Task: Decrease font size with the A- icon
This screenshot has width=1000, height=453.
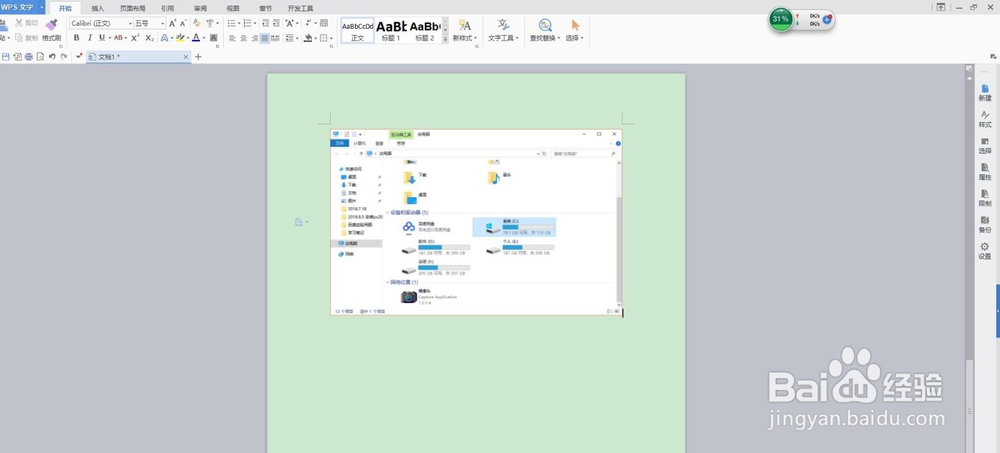Action: pyautogui.click(x=183, y=23)
